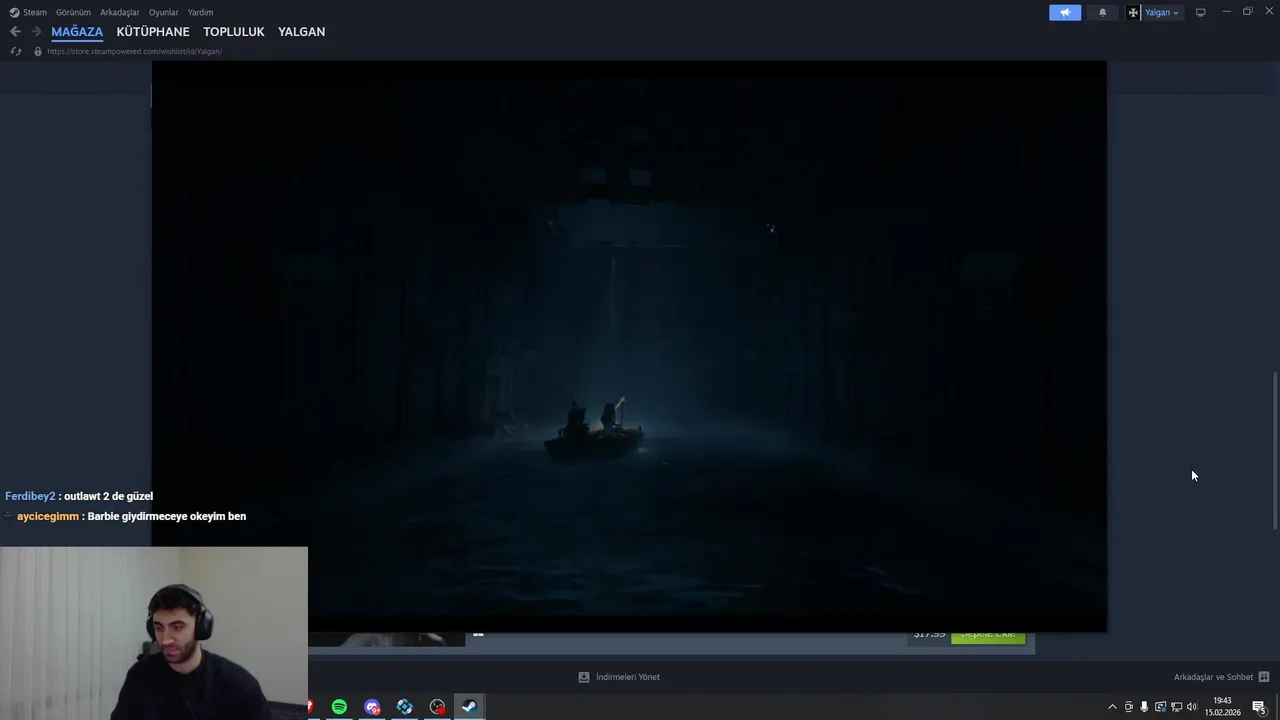Show hidden system tray icons
This screenshot has width=1280, height=720.
pos(1112,707)
